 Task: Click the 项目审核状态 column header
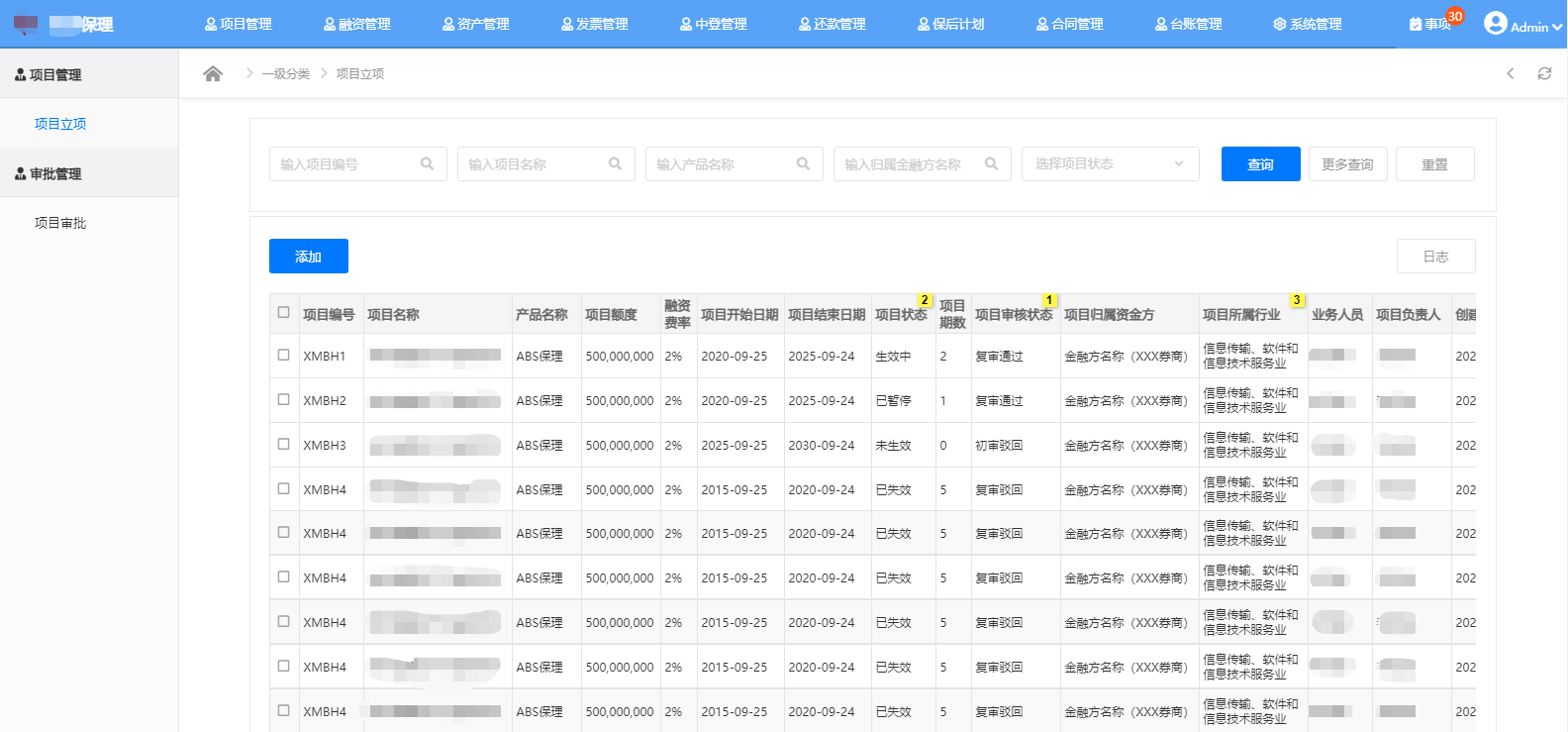(x=1014, y=314)
